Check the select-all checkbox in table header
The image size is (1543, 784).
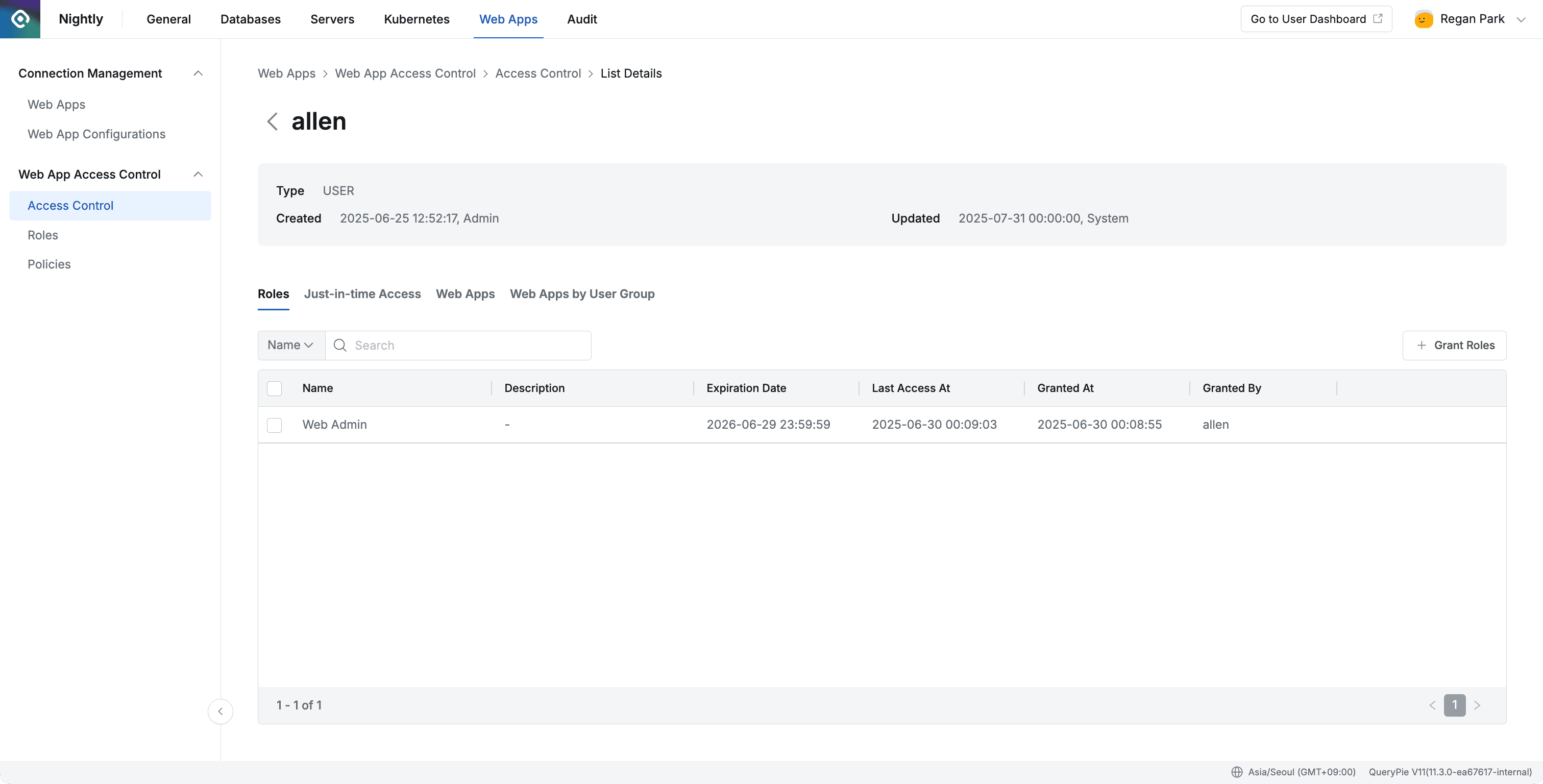click(x=274, y=388)
